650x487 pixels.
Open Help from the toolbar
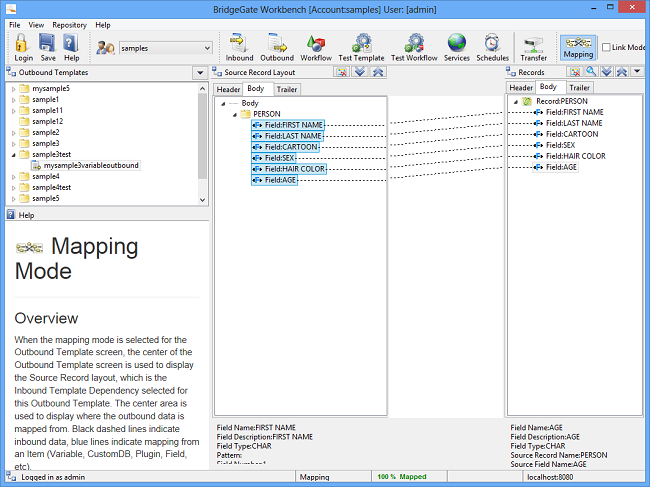pyautogui.click(x=71, y=47)
